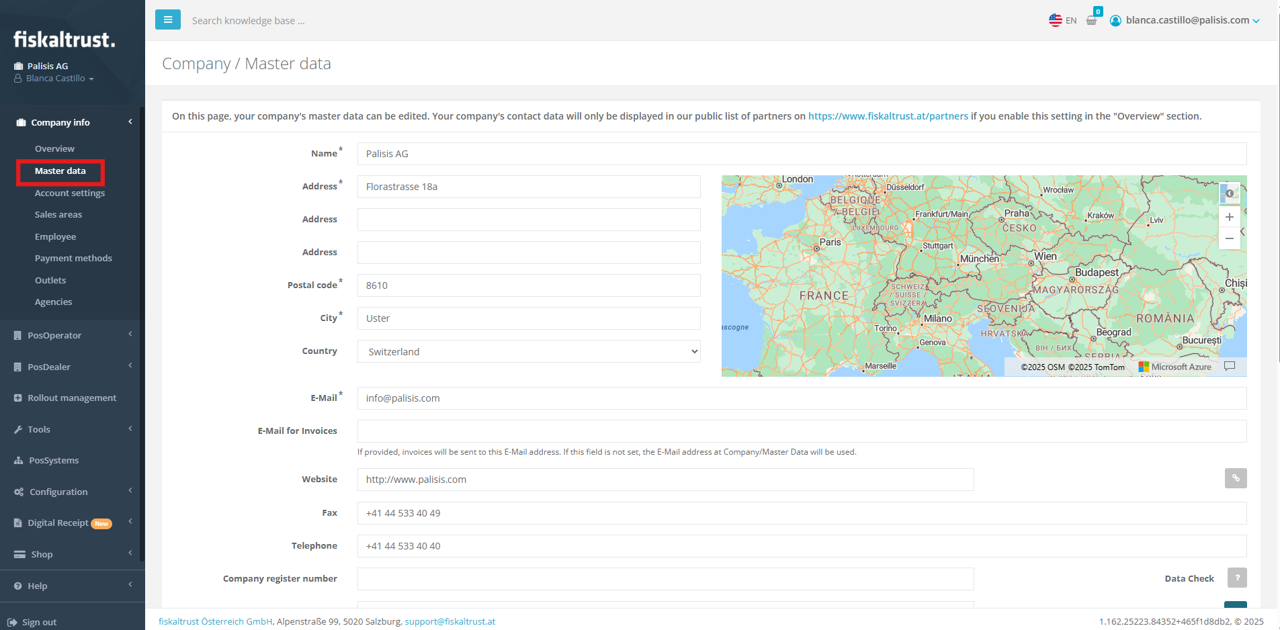Click the fiskaltrust Österreich GmbH footer link
Viewport: 1280px width, 630px height.
click(x=215, y=621)
